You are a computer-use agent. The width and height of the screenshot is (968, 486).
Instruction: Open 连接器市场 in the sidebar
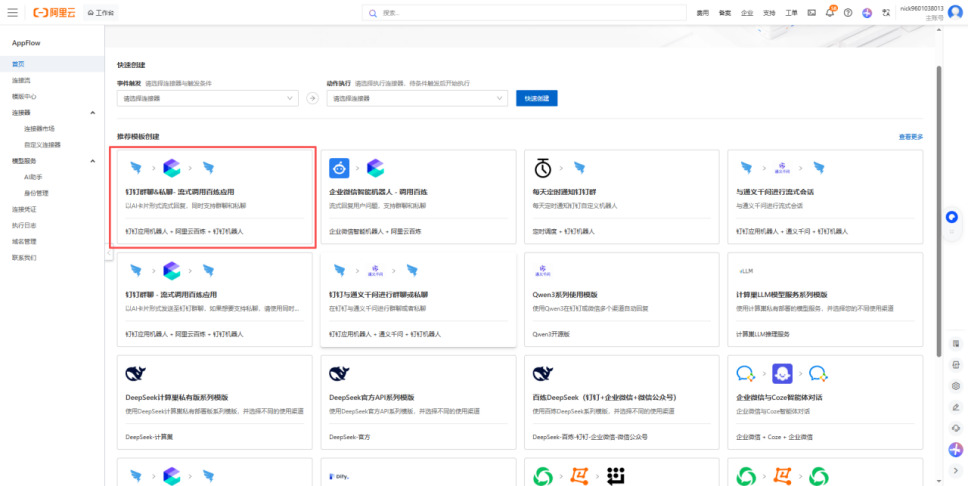pos(40,128)
